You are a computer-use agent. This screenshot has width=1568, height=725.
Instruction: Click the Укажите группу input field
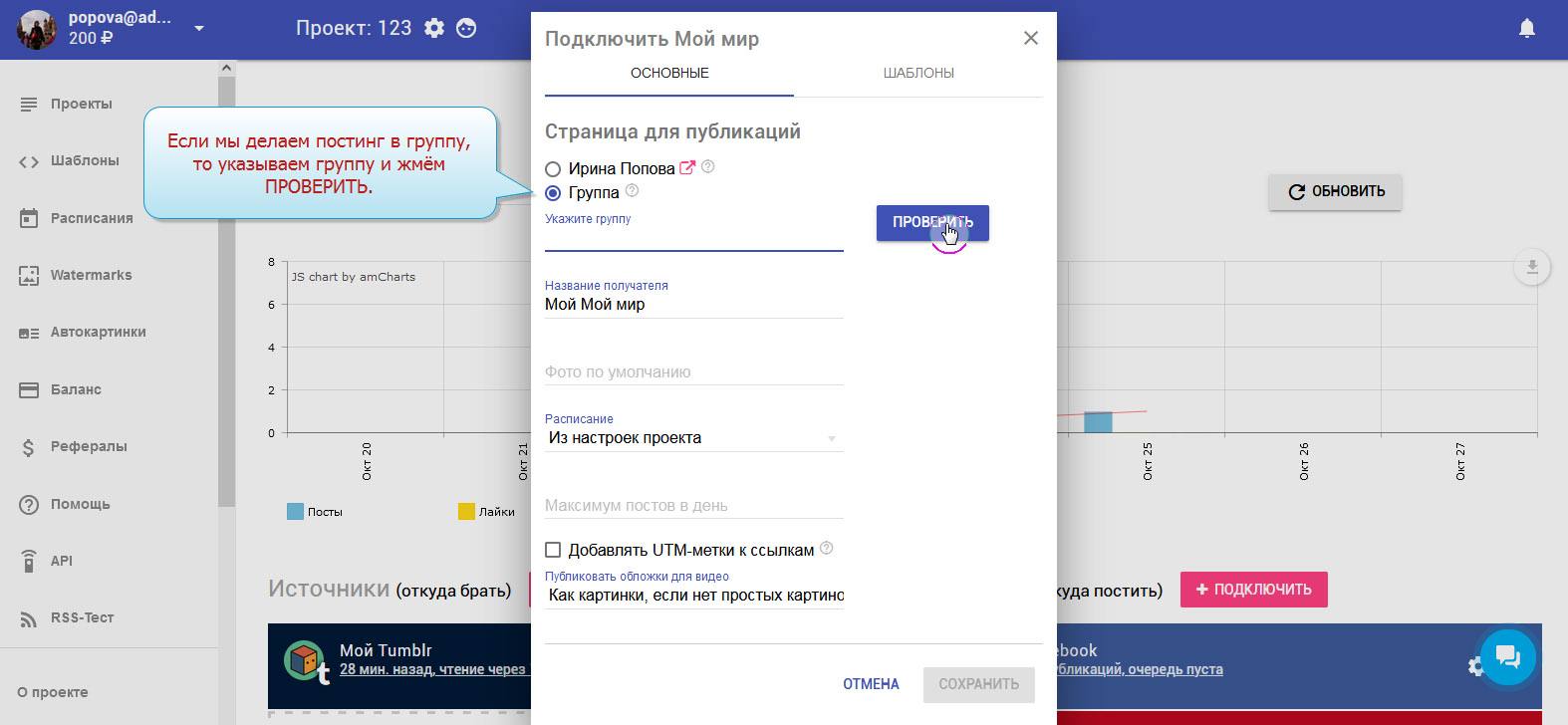pos(693,239)
